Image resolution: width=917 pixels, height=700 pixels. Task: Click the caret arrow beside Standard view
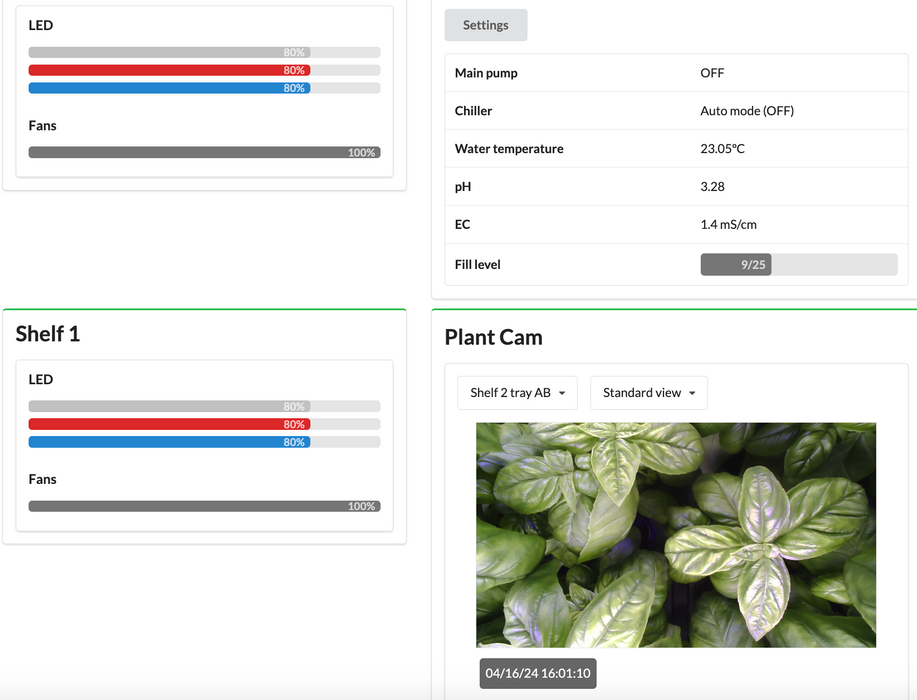[x=692, y=394]
